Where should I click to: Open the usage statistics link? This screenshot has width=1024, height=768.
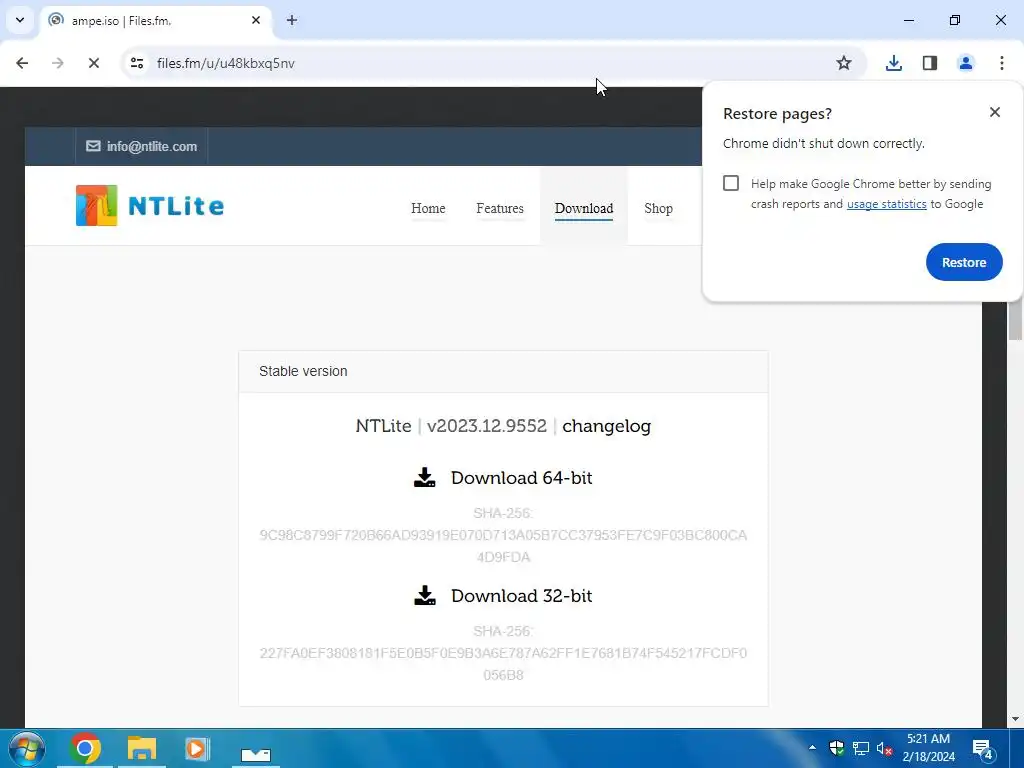tap(886, 204)
